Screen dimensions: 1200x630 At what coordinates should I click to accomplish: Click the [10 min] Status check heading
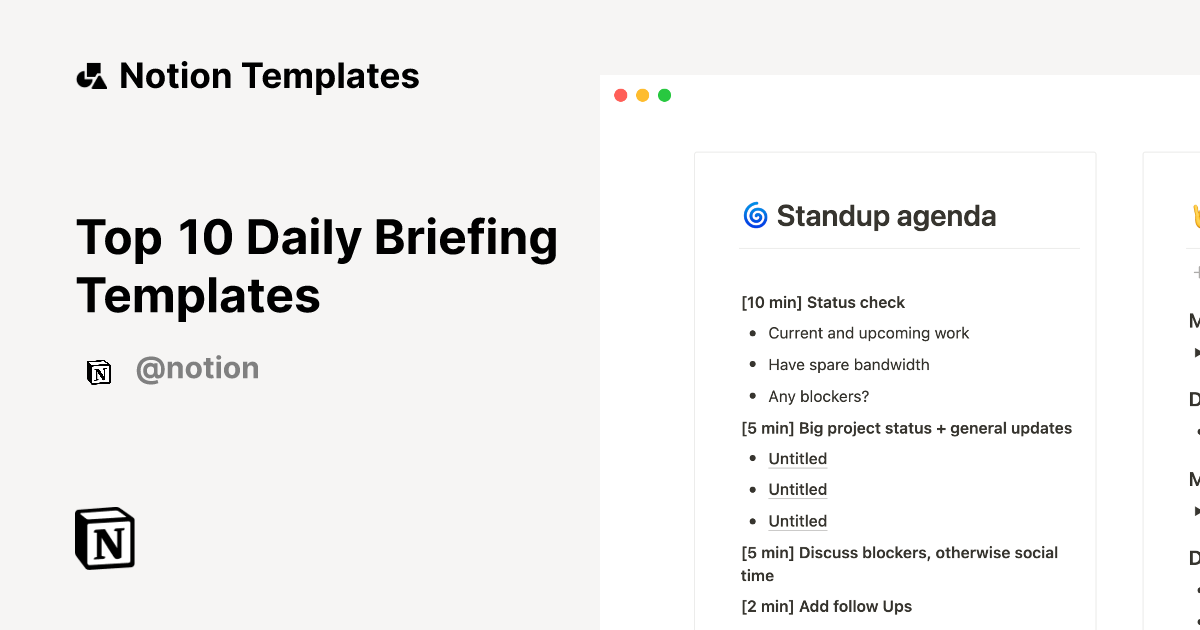(823, 302)
